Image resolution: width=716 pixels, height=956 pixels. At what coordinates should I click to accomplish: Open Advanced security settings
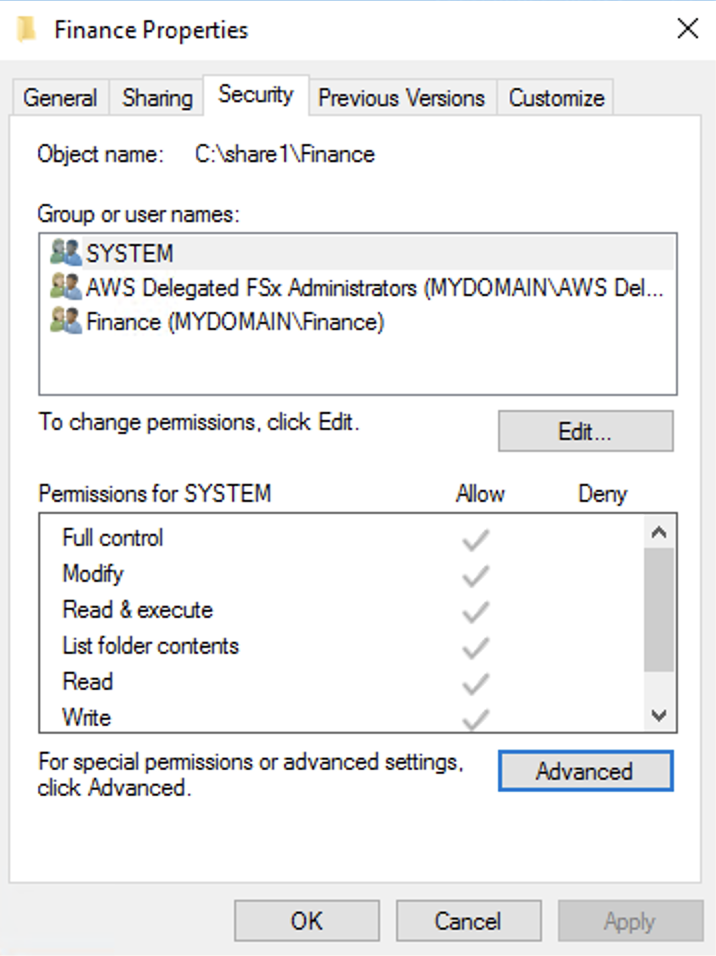click(x=585, y=771)
